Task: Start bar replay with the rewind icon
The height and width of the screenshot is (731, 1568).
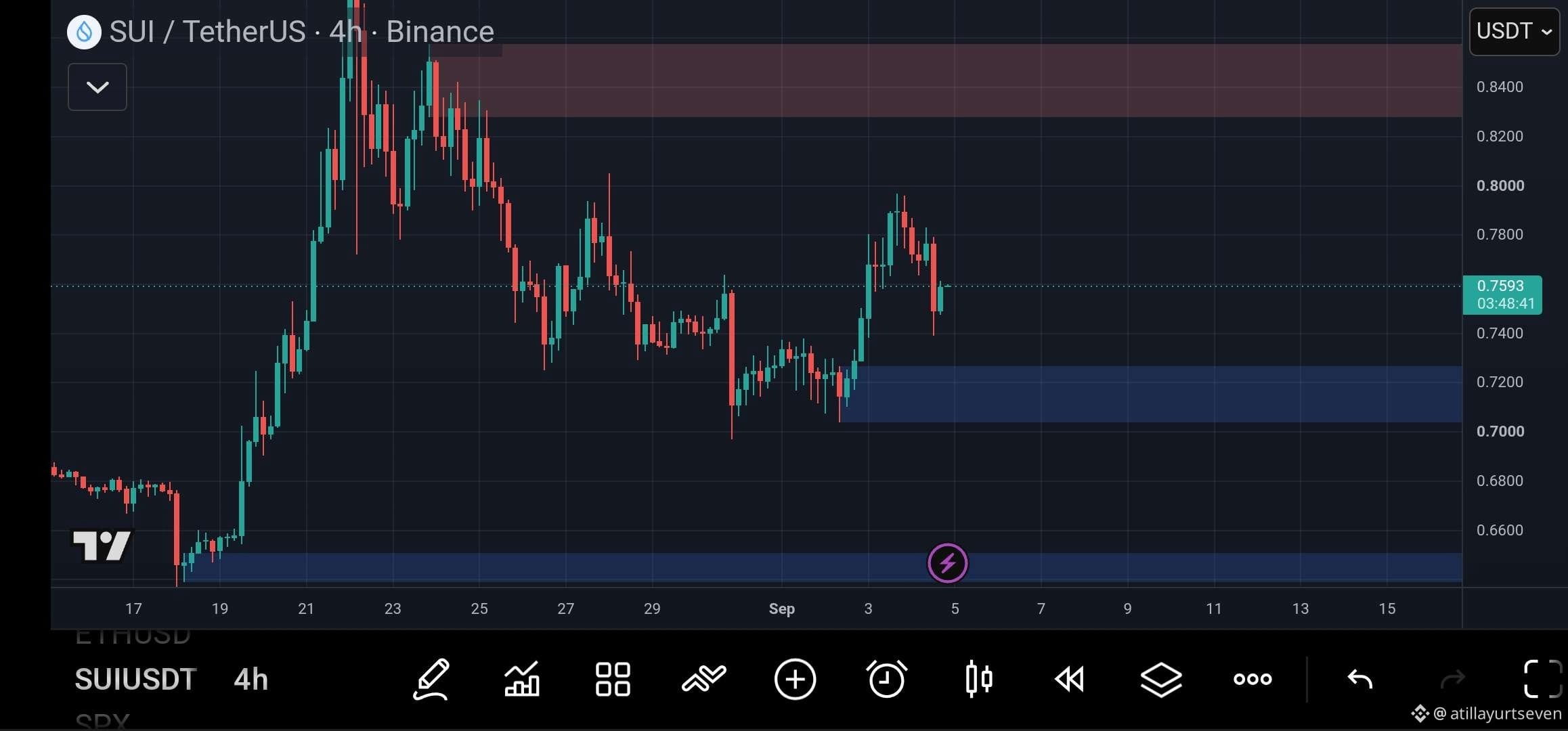Action: [x=1070, y=679]
